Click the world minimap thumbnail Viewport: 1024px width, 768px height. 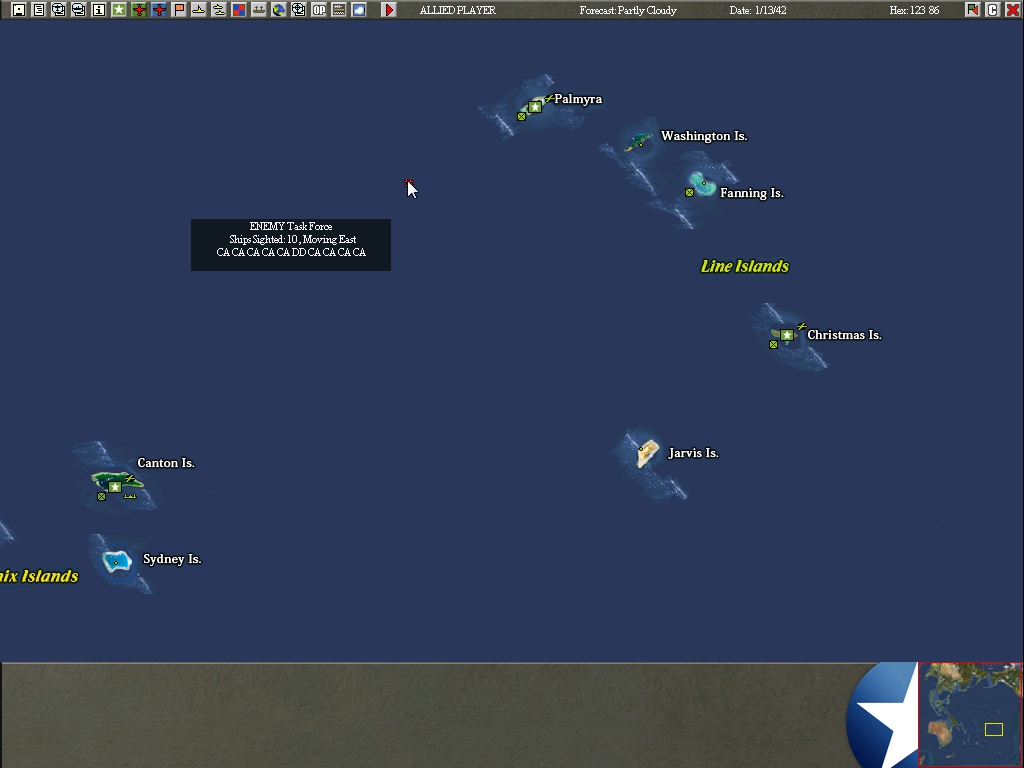[970, 715]
